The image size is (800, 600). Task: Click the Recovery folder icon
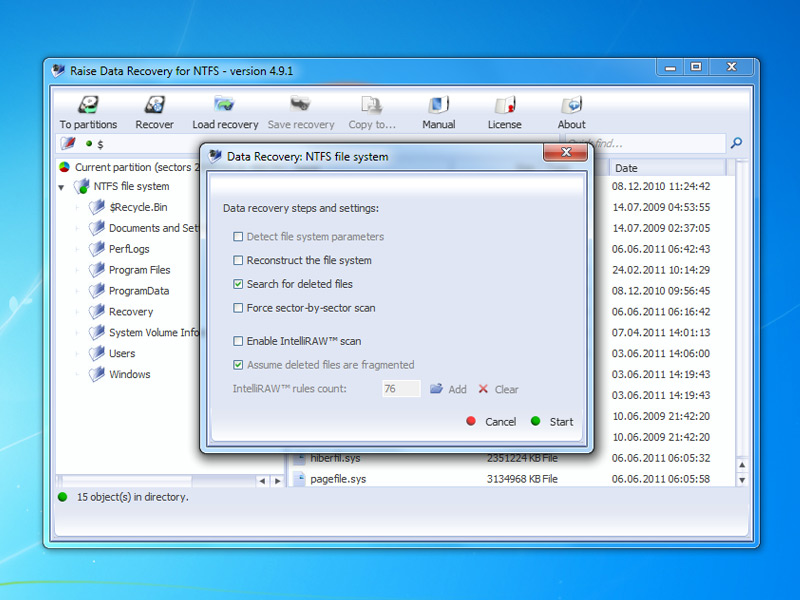click(96, 312)
